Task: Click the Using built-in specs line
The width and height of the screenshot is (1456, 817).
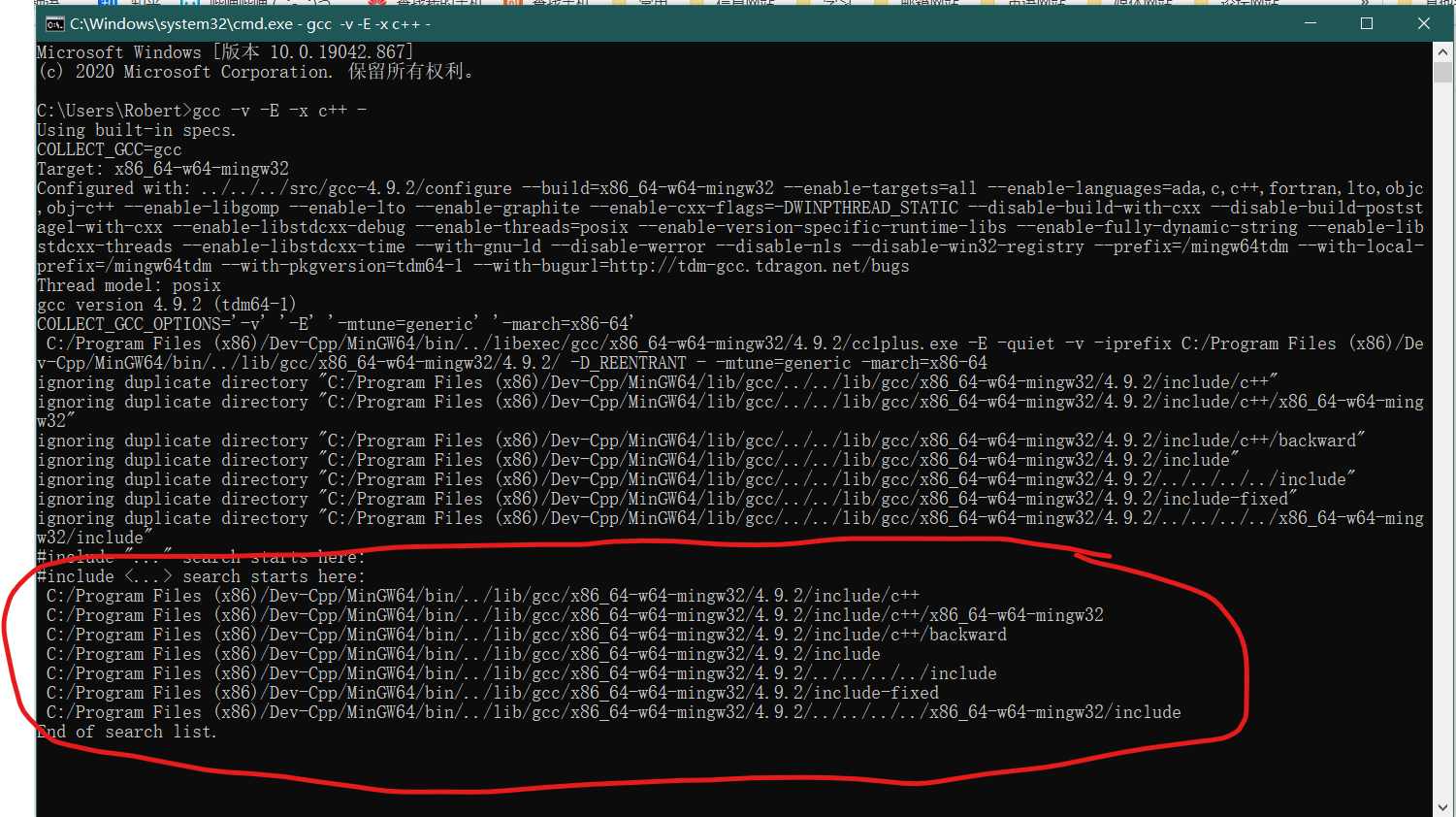Action: coord(137,130)
